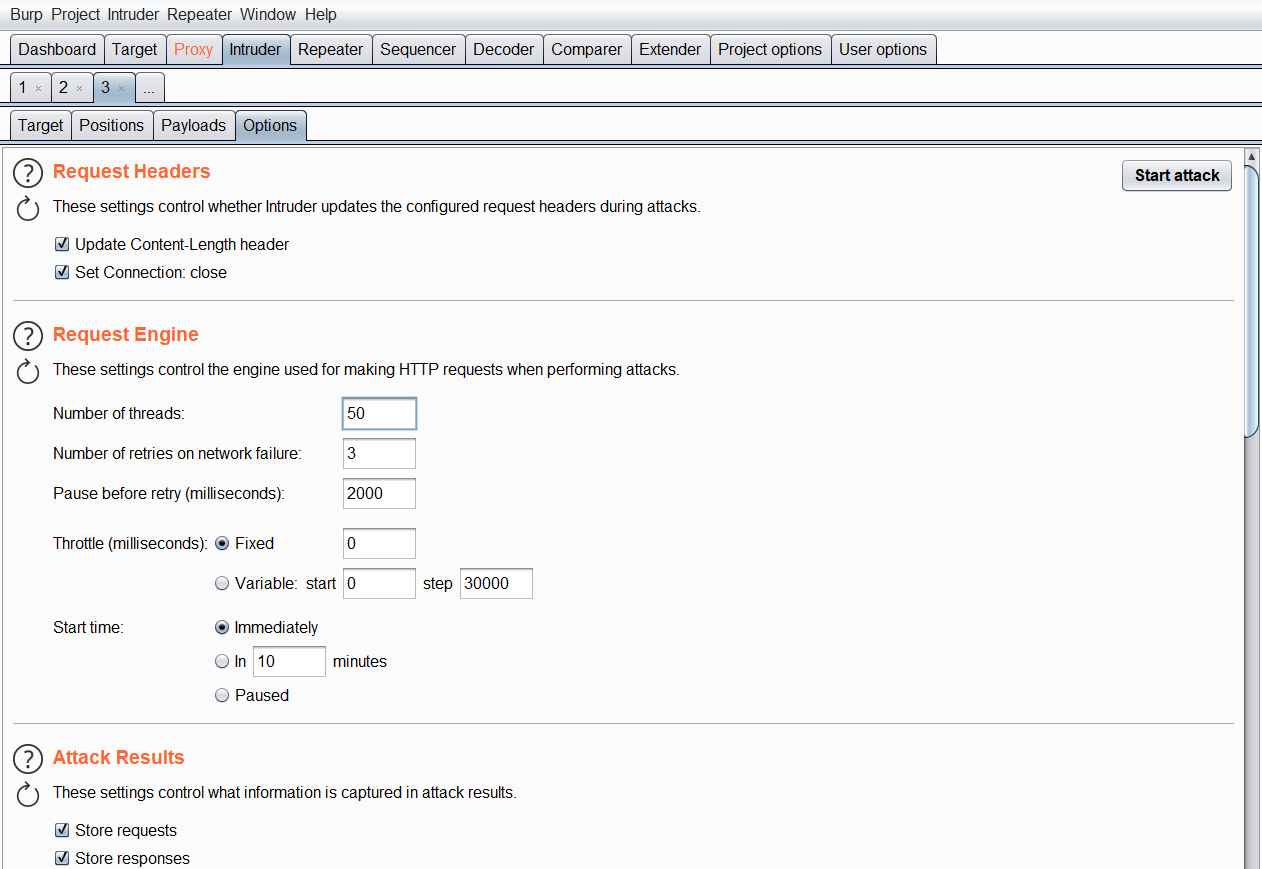Toggle Update Content-Length header checkbox

tap(62, 244)
